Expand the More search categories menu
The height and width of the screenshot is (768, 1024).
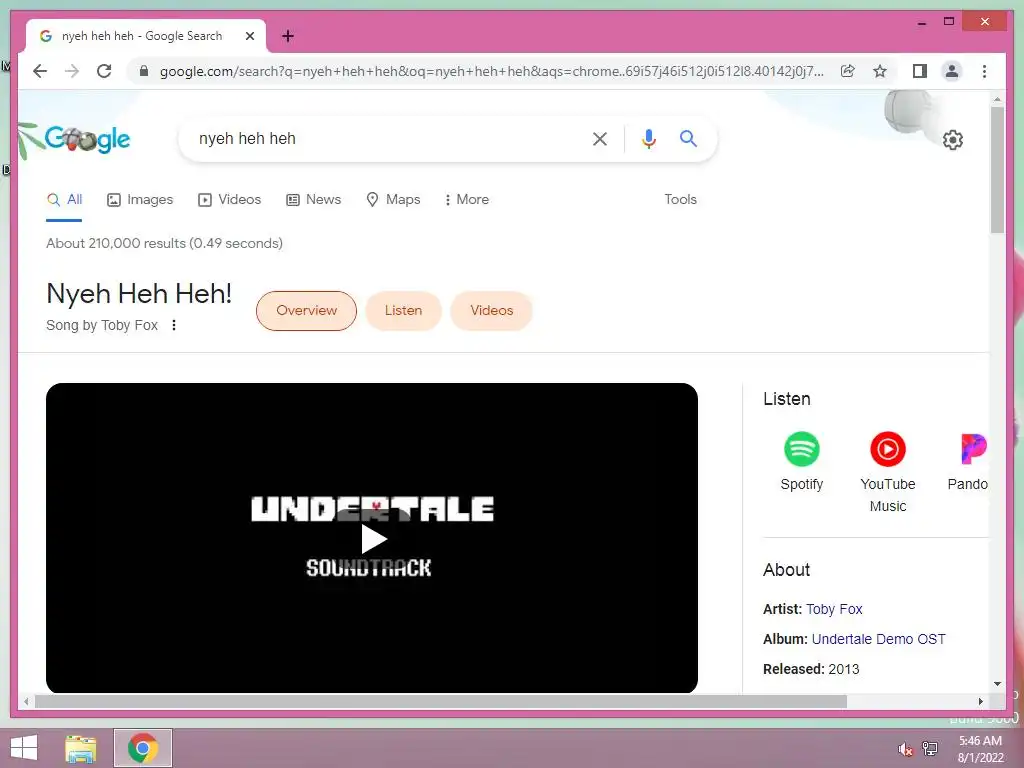coord(466,200)
